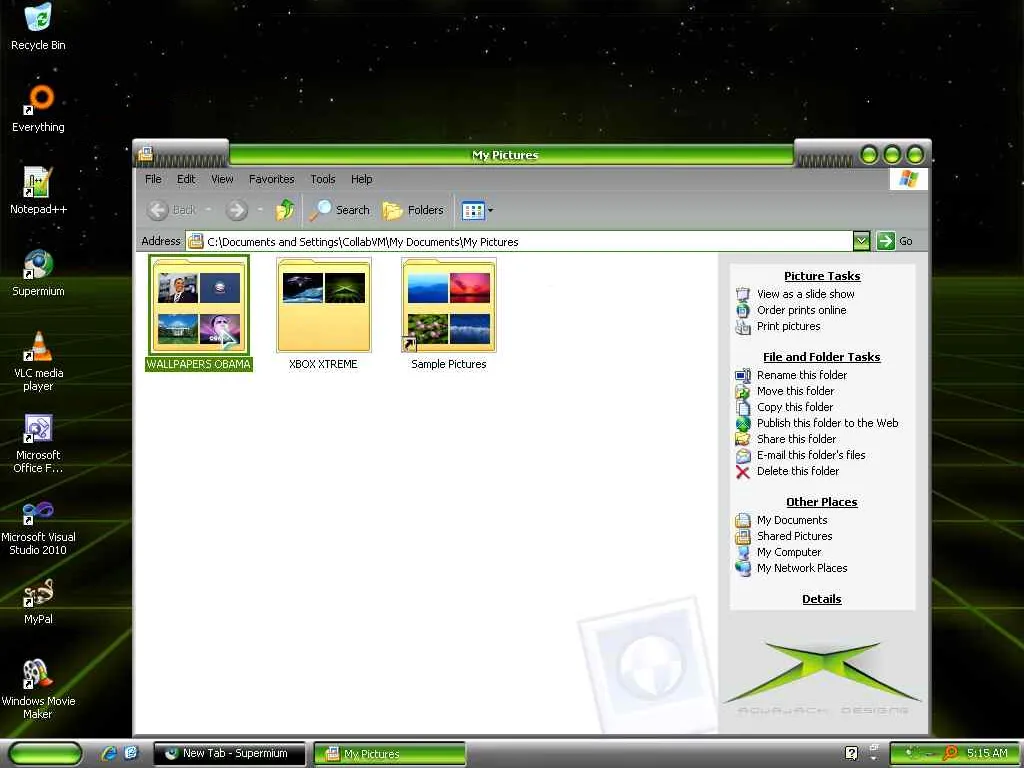Image resolution: width=1024 pixels, height=768 pixels.
Task: Open the File menu
Action: click(153, 179)
